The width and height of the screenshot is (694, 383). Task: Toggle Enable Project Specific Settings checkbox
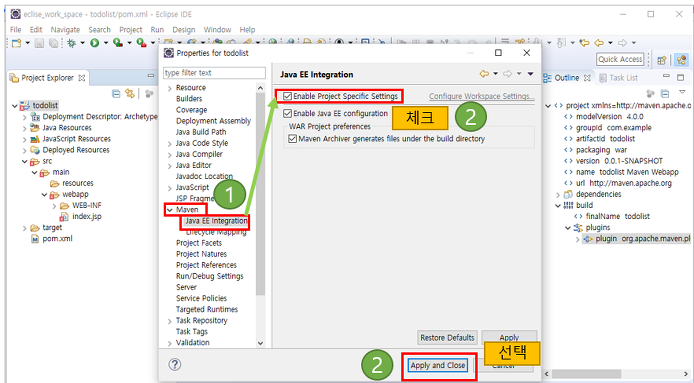tap(288, 96)
